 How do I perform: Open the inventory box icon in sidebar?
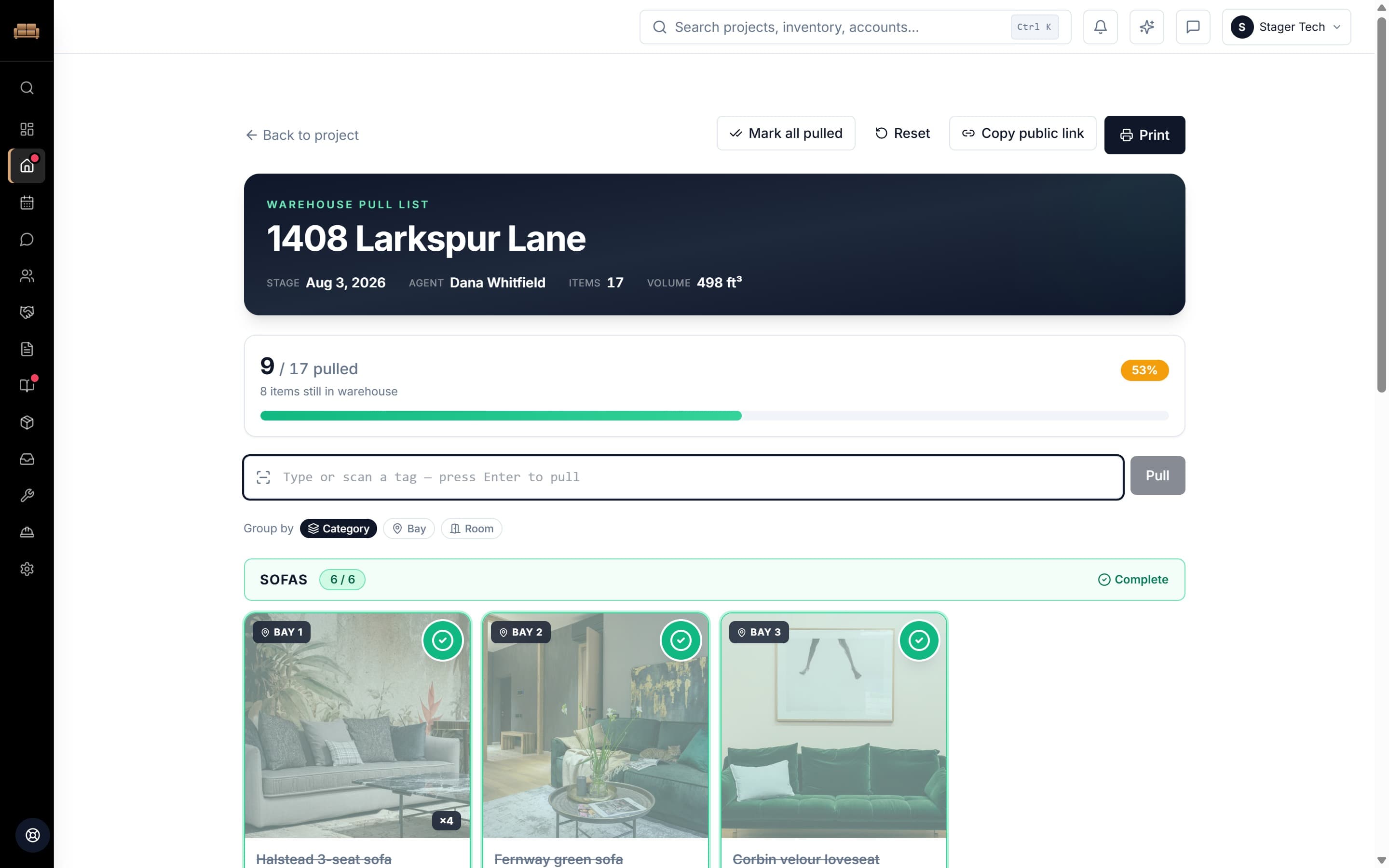(27, 422)
